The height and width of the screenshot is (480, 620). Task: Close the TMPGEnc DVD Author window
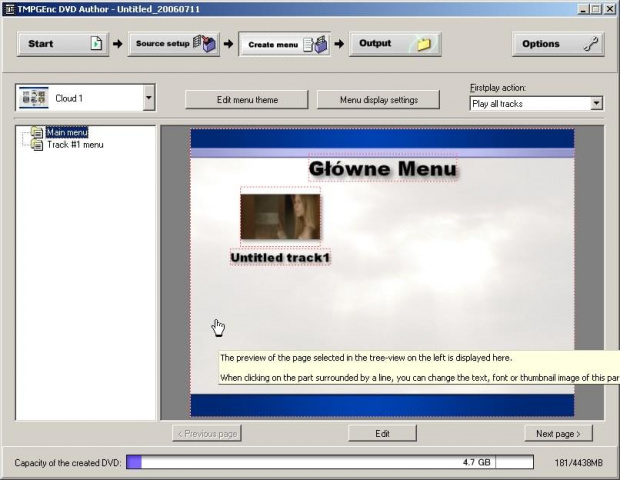(610, 9)
